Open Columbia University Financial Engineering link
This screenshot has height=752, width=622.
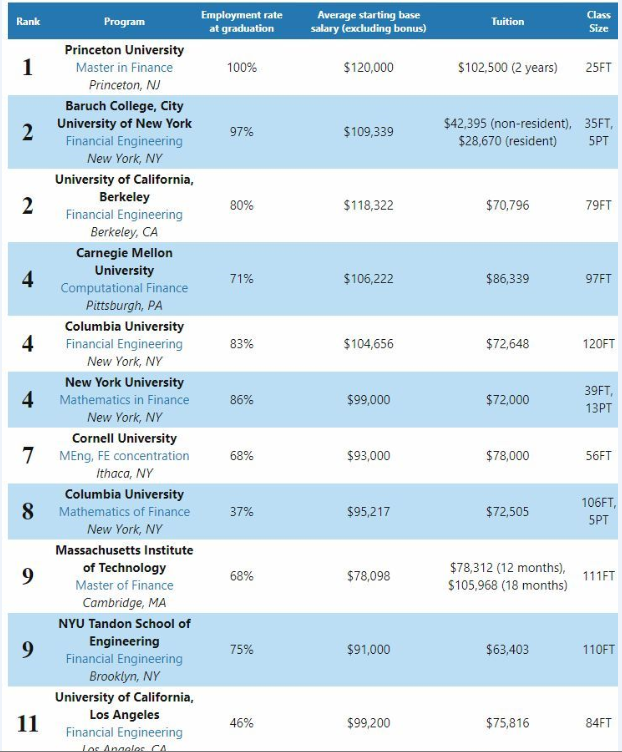(124, 344)
